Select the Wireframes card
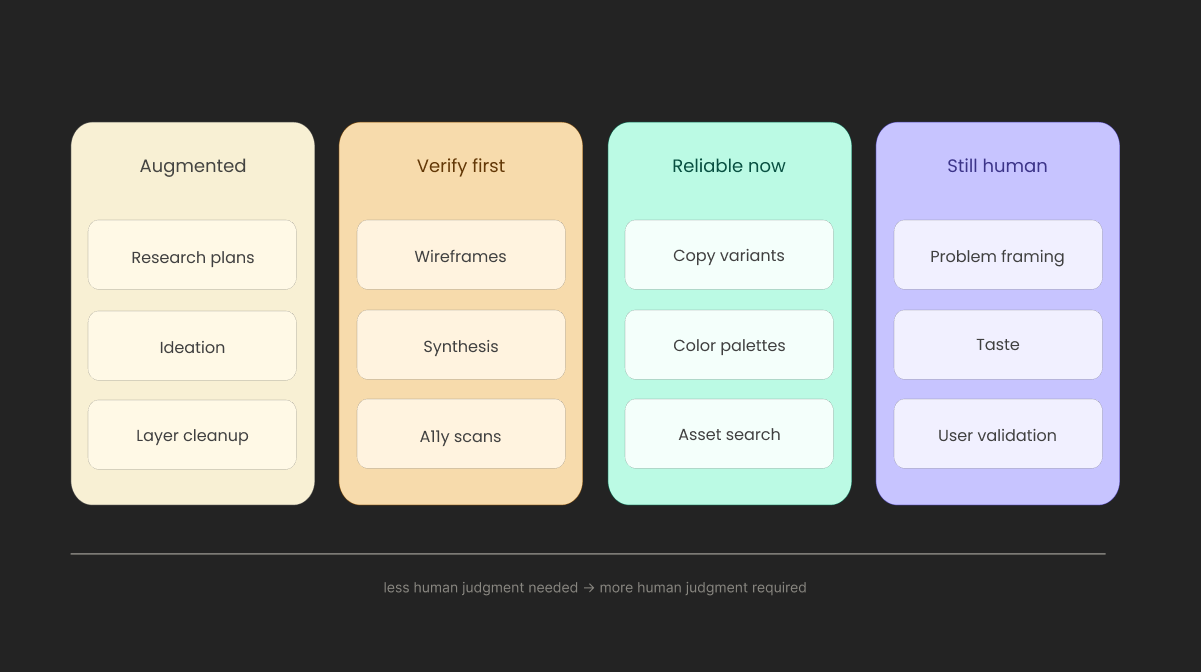This screenshot has width=1201, height=672. click(461, 255)
